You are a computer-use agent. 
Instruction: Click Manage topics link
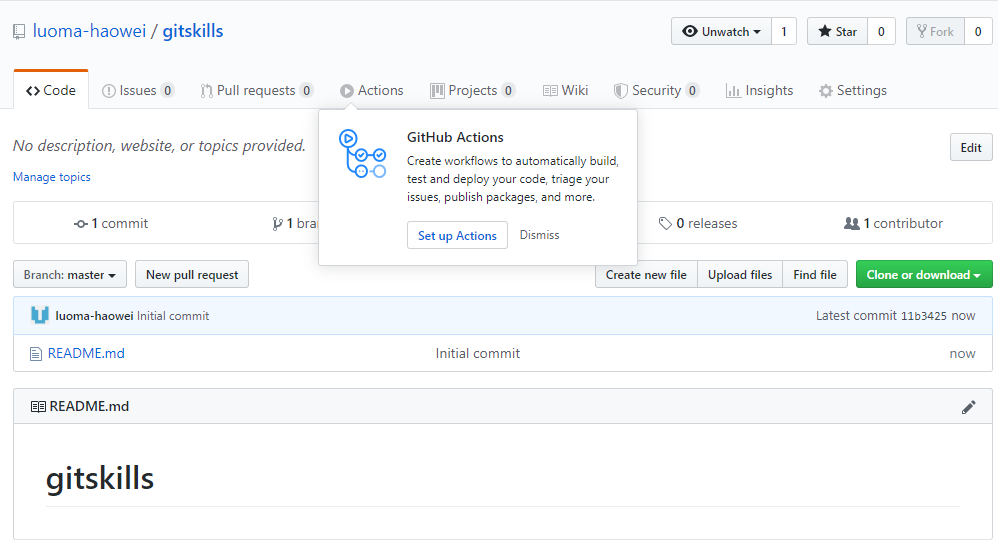point(52,177)
